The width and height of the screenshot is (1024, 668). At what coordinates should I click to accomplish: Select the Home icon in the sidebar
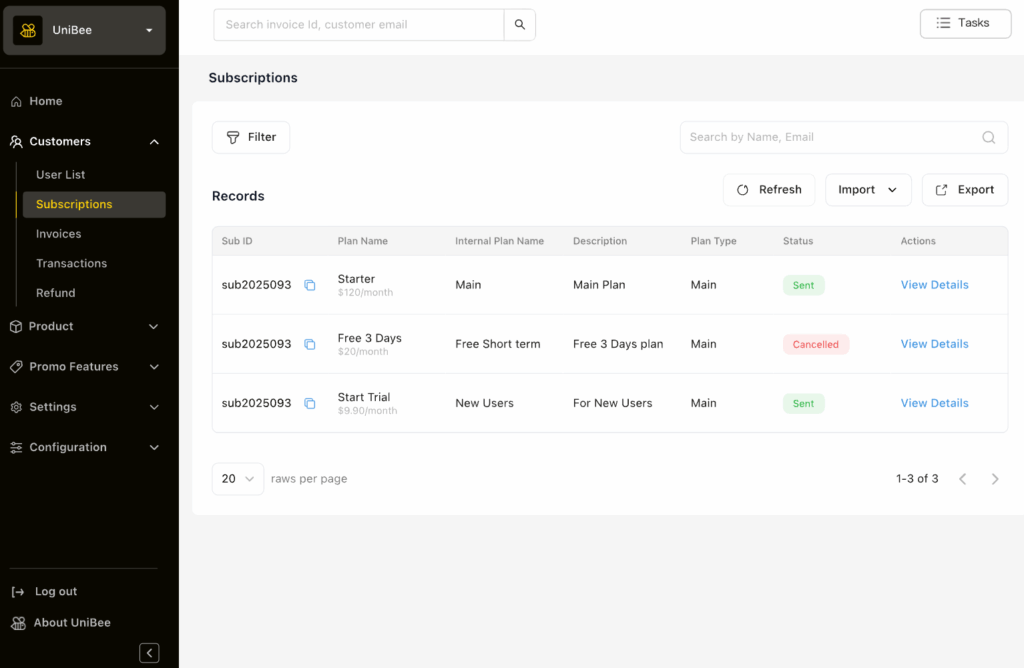[15, 101]
